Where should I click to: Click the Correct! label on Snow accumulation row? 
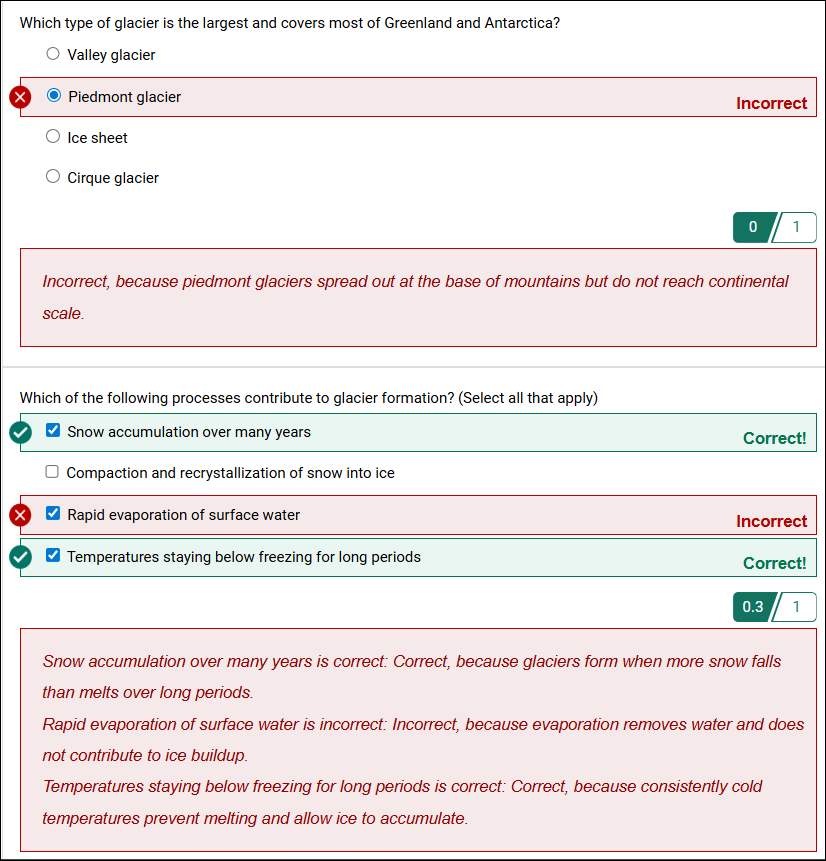click(774, 438)
